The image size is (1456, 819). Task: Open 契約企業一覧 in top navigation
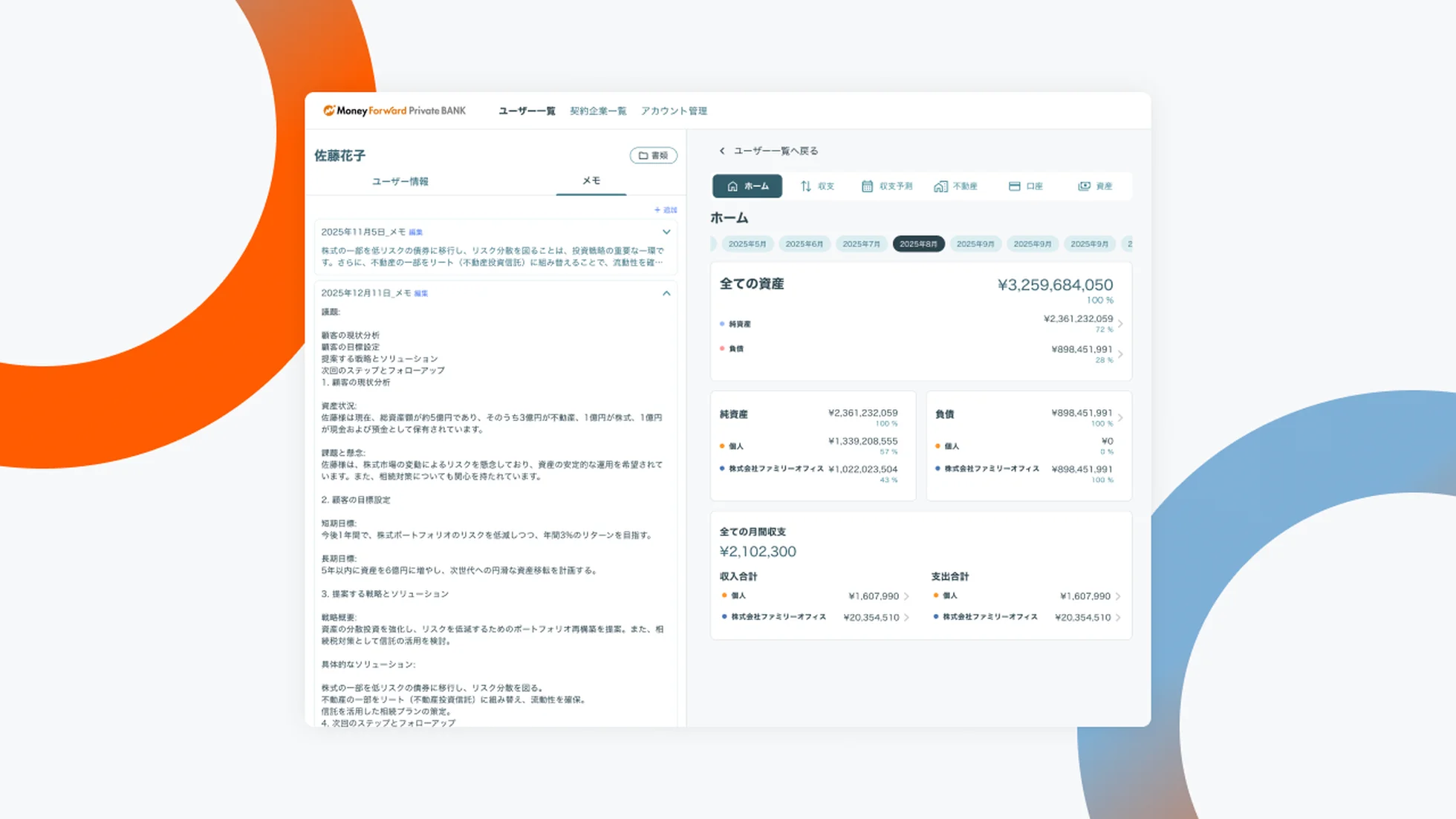(x=598, y=111)
